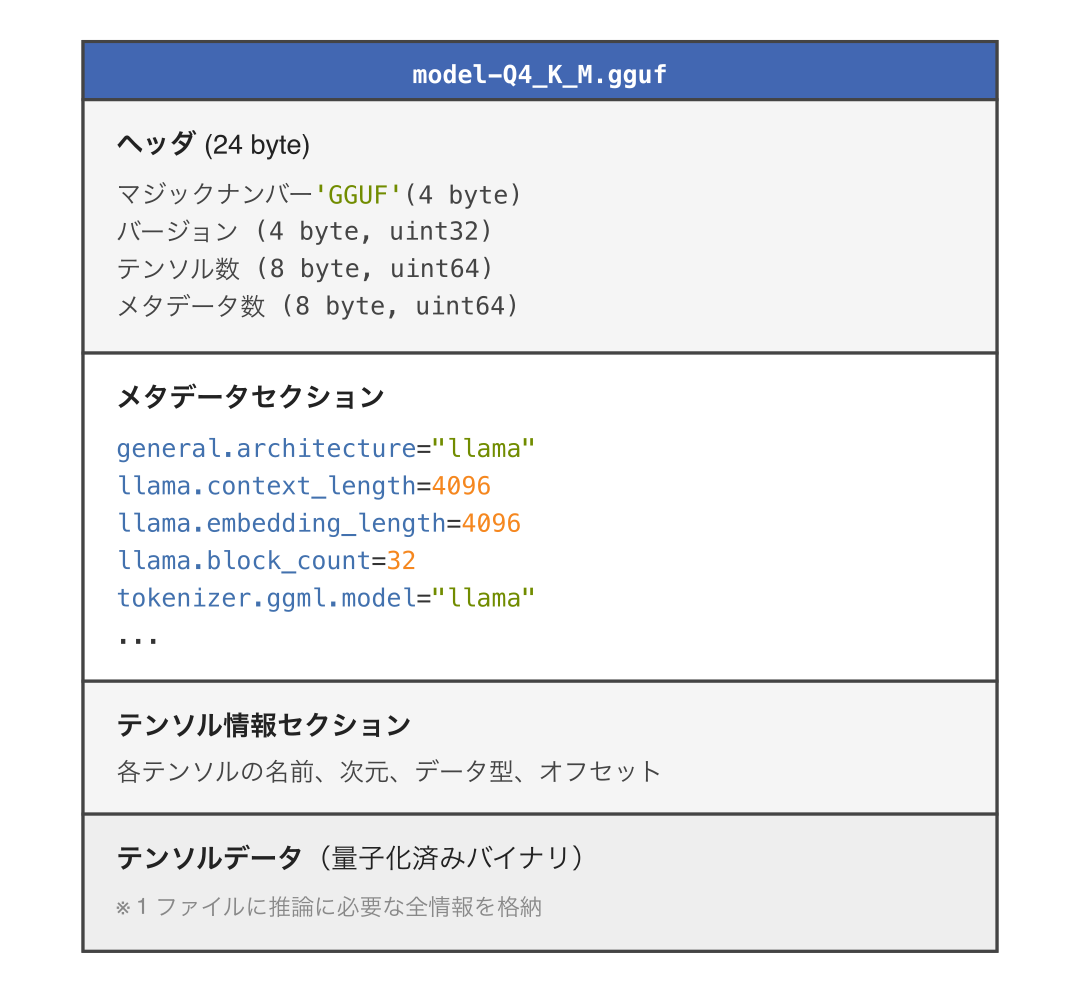
Task: Click the model-Q4_K_M.gguf title bar
Action: pyautogui.click(x=539, y=73)
